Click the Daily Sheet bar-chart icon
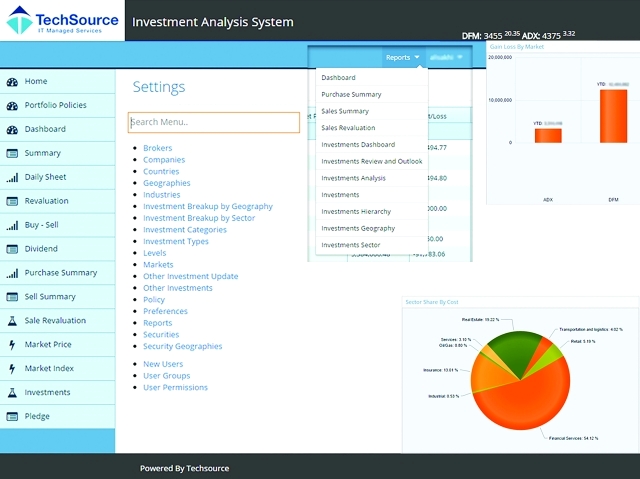 coord(12,177)
